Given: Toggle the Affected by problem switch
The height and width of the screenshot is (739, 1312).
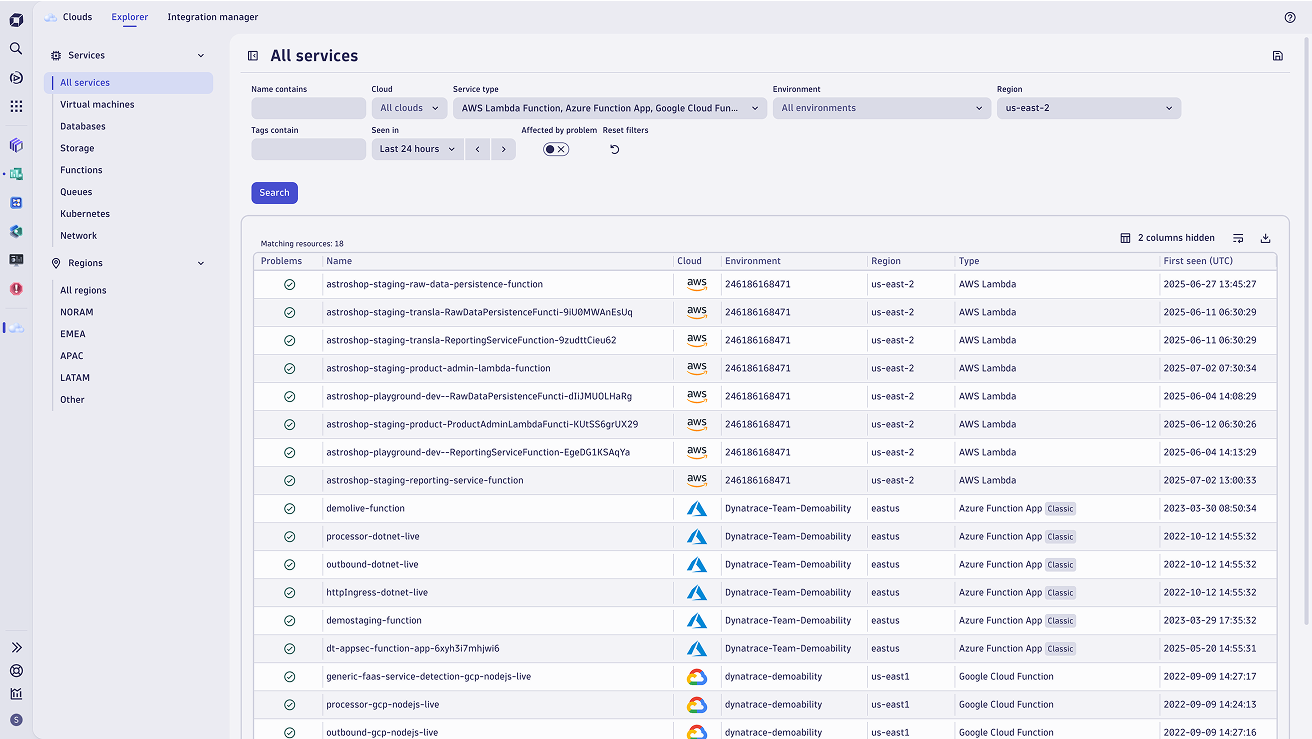Looking at the screenshot, I should 556,149.
